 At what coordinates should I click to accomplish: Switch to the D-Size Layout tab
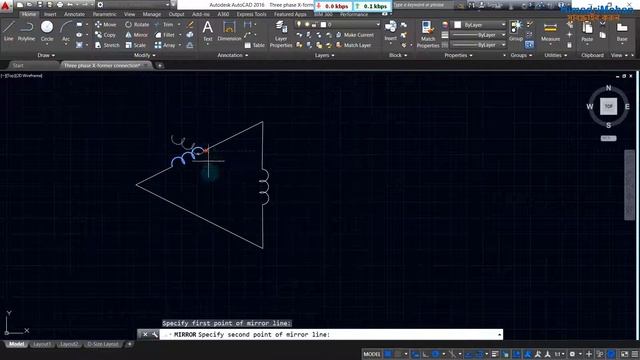tap(103, 344)
